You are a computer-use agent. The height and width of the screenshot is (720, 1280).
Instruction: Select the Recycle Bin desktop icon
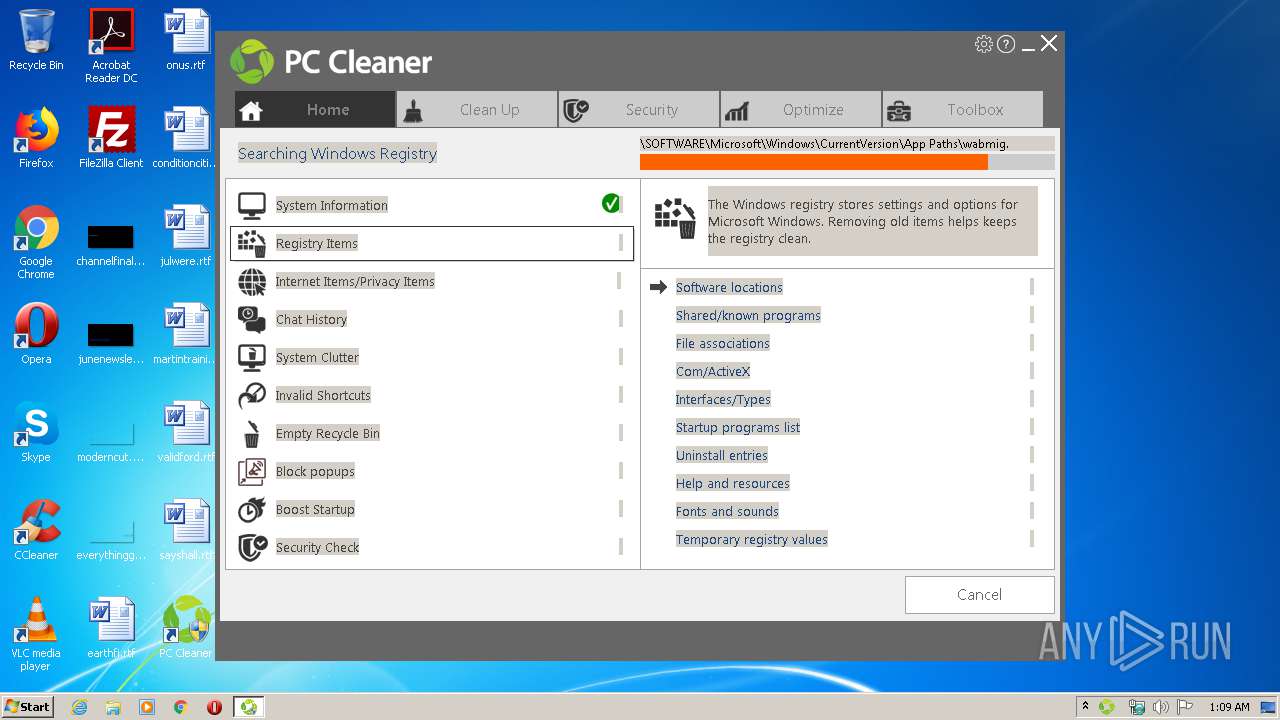coord(36,40)
